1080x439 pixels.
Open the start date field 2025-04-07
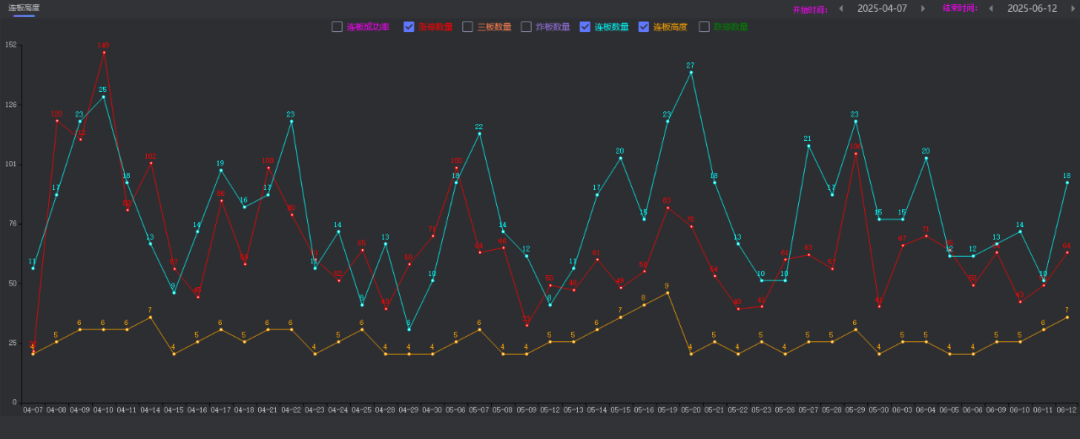click(x=882, y=8)
